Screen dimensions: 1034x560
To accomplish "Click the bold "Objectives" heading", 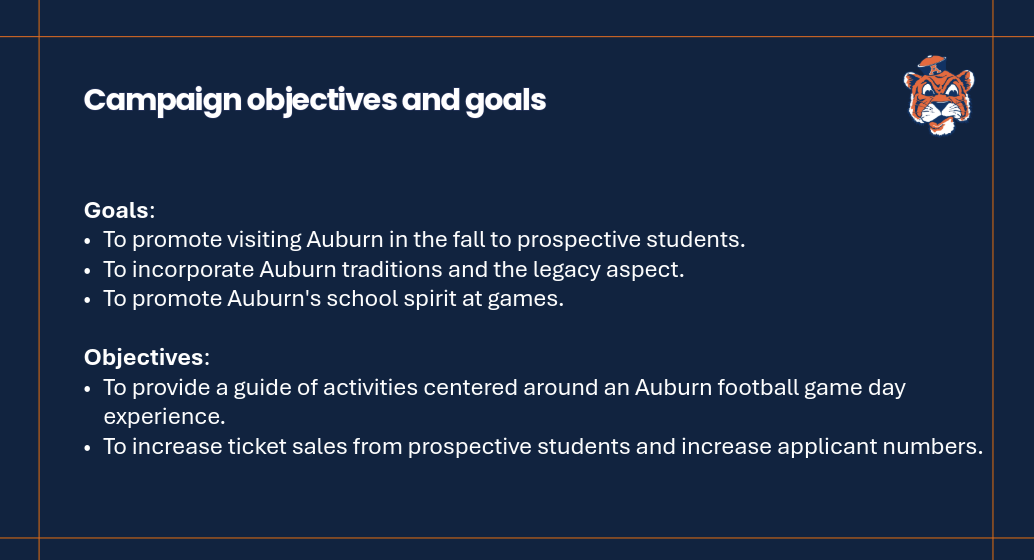I will 143,358.
